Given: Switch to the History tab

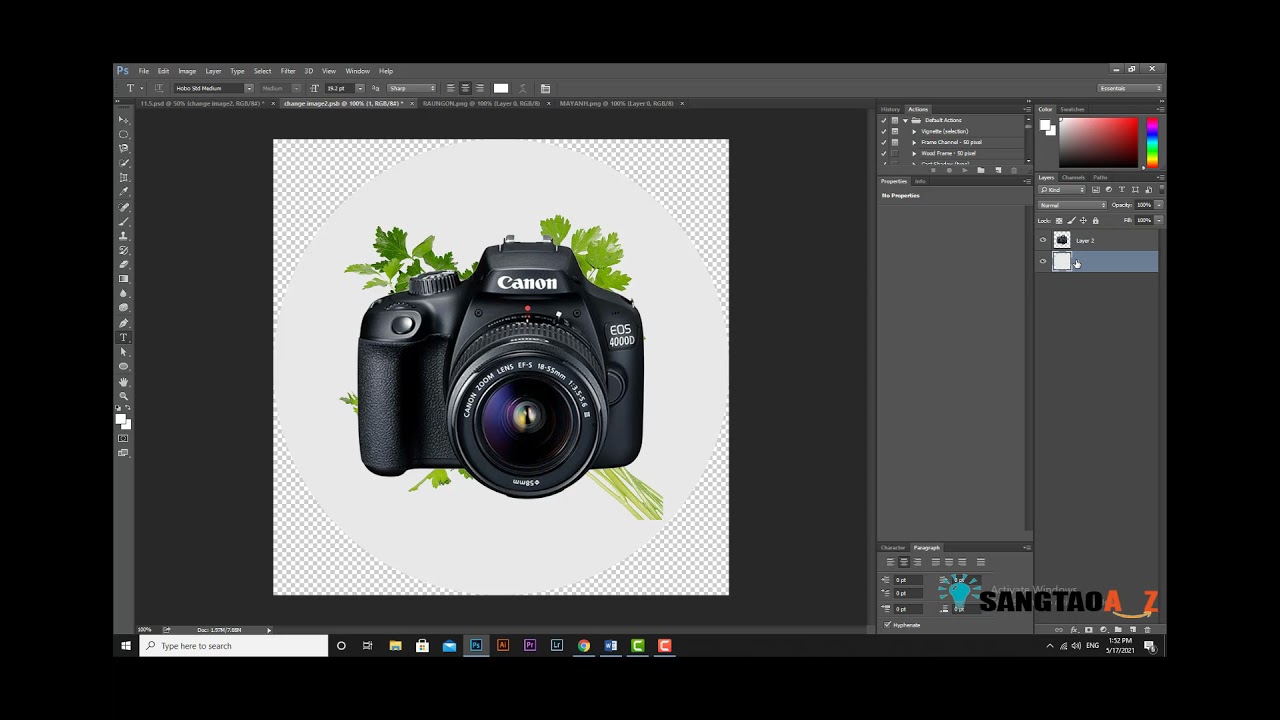Looking at the screenshot, I should [x=890, y=109].
